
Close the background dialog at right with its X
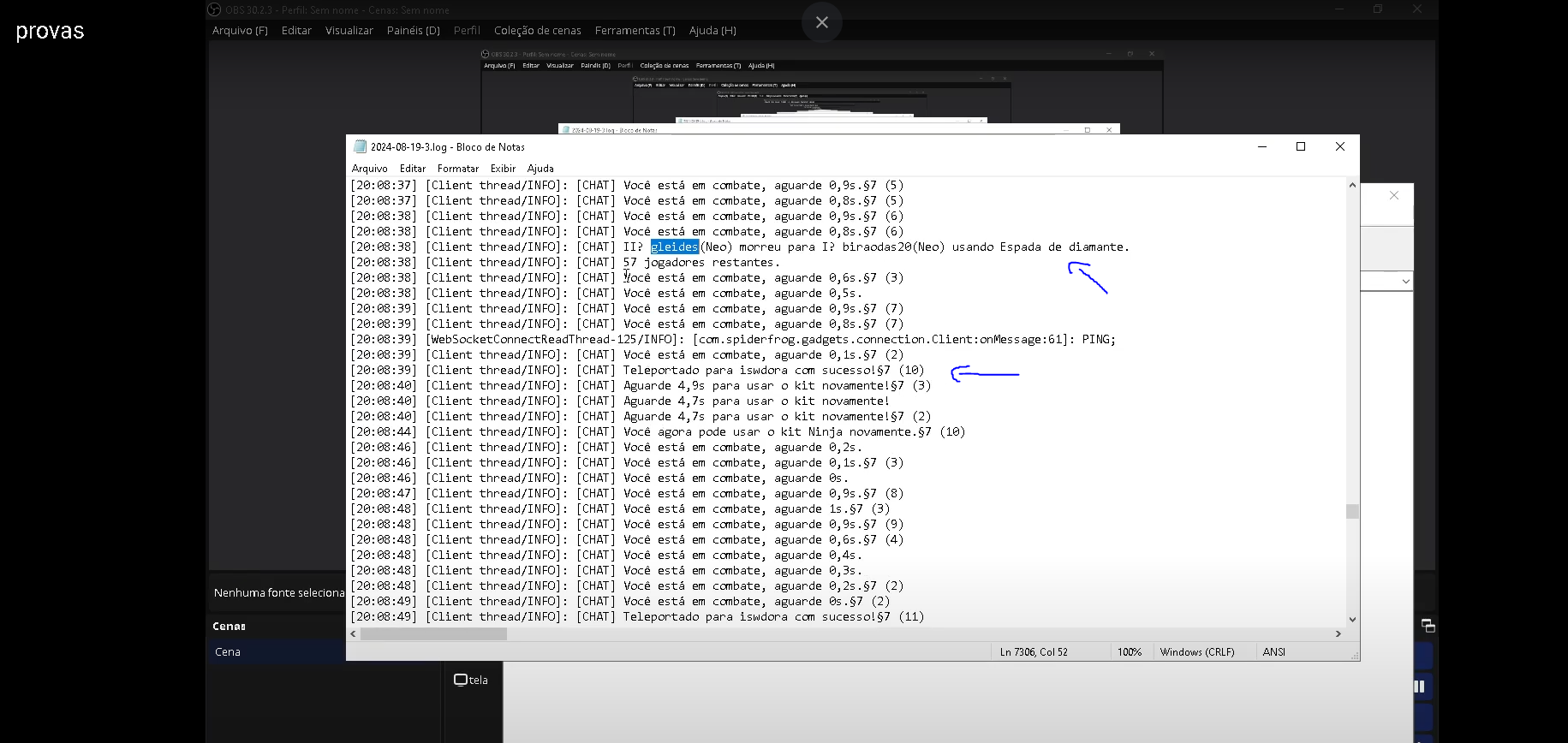click(1394, 195)
